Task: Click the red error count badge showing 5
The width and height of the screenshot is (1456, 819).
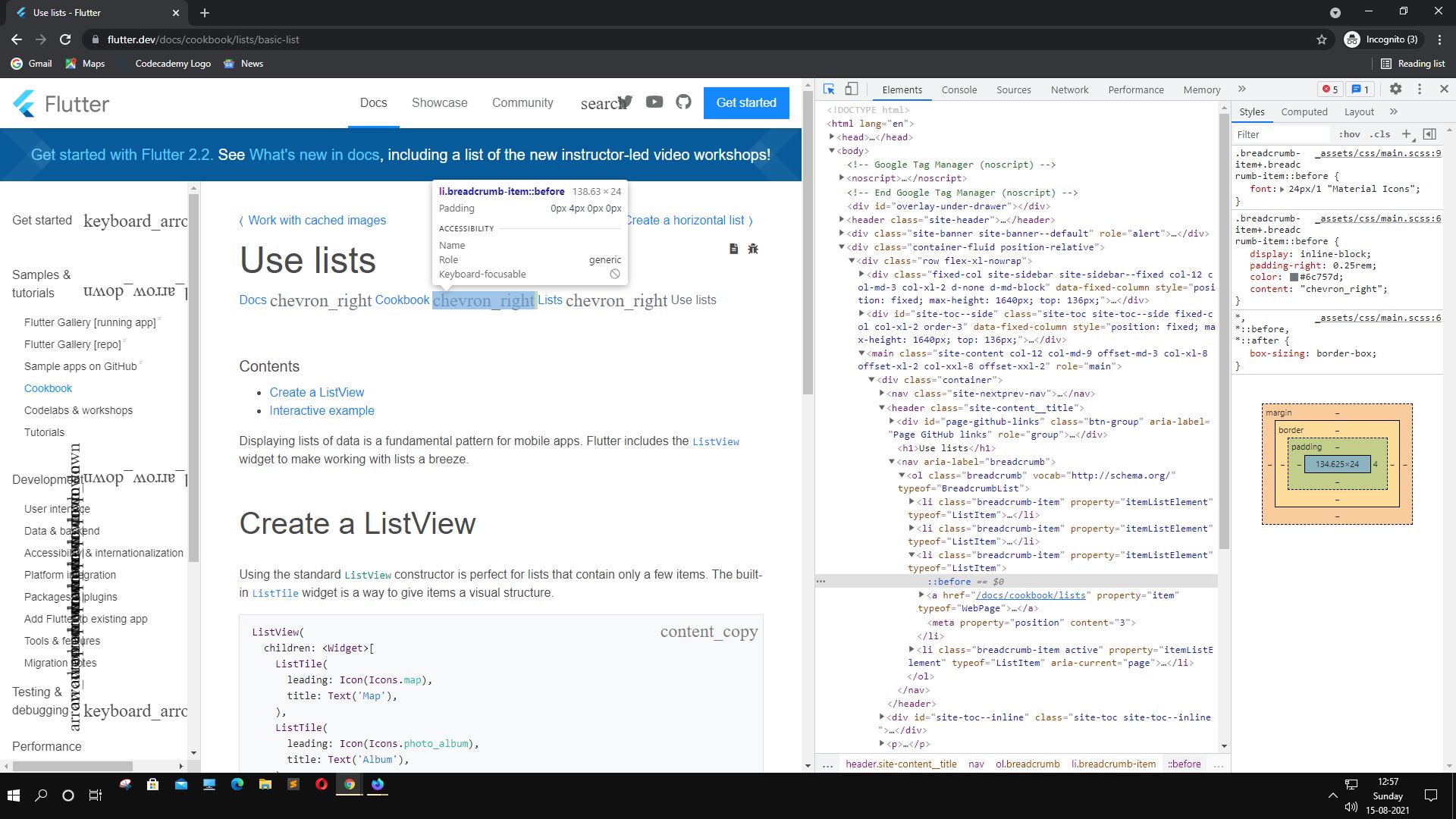Action: pos(1330,89)
